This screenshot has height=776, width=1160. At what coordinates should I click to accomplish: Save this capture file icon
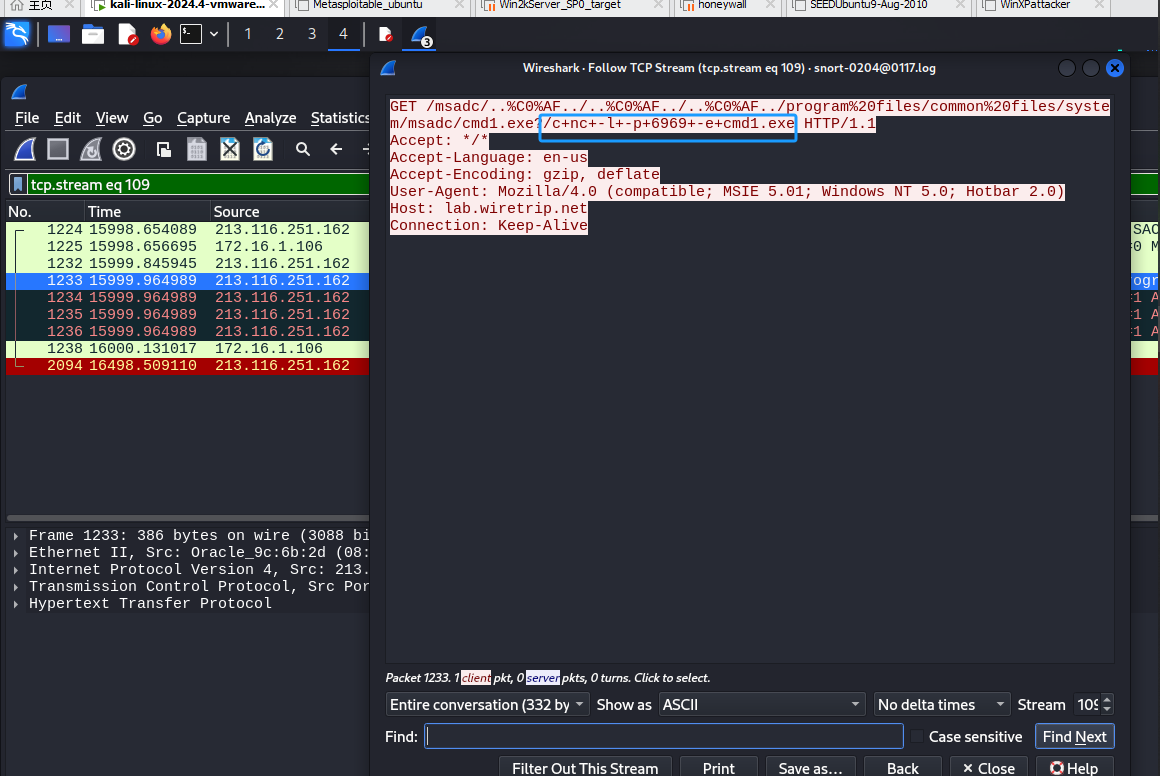tap(197, 149)
